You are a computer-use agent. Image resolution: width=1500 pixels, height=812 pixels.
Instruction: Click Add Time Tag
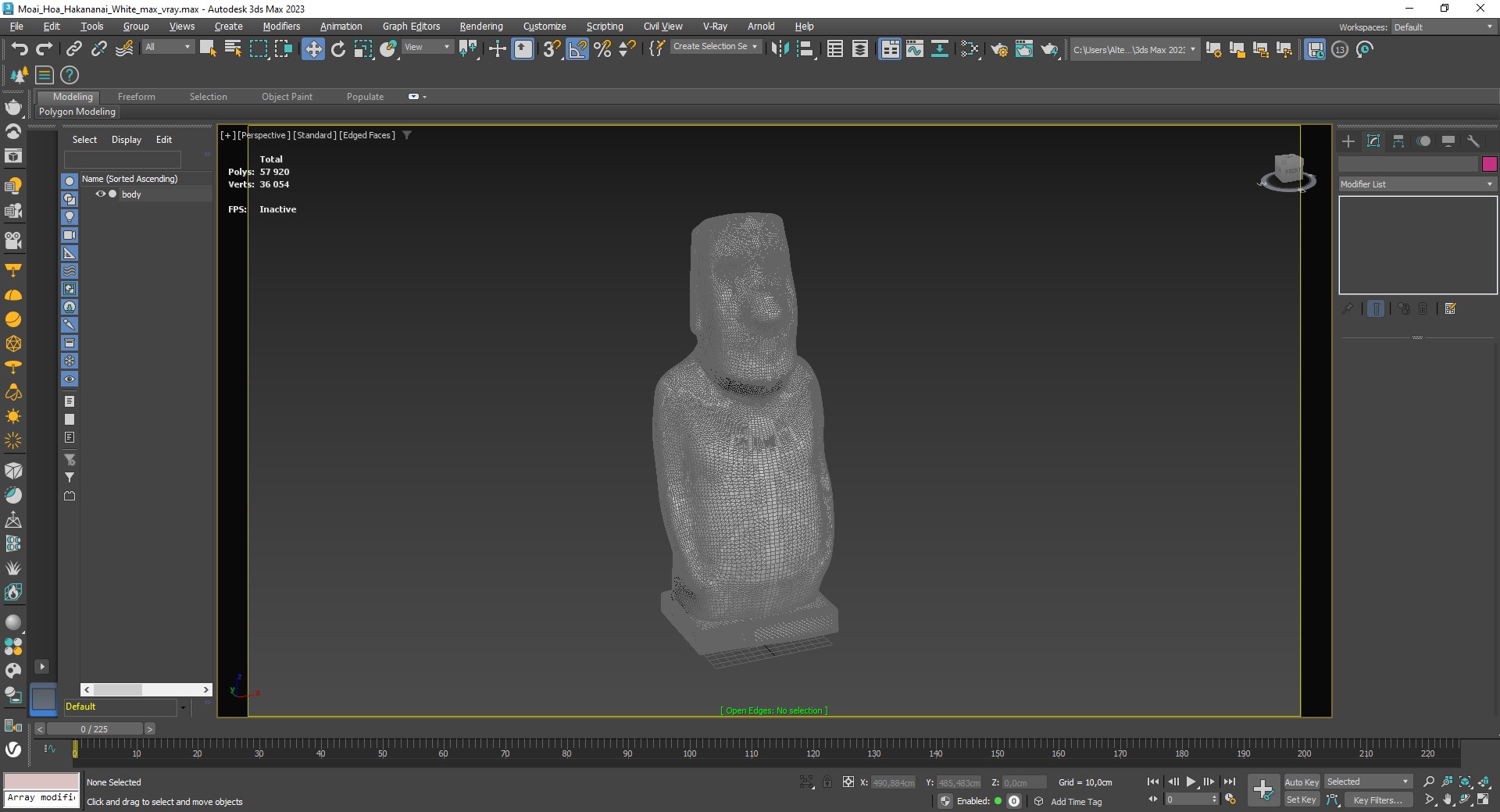1077,802
